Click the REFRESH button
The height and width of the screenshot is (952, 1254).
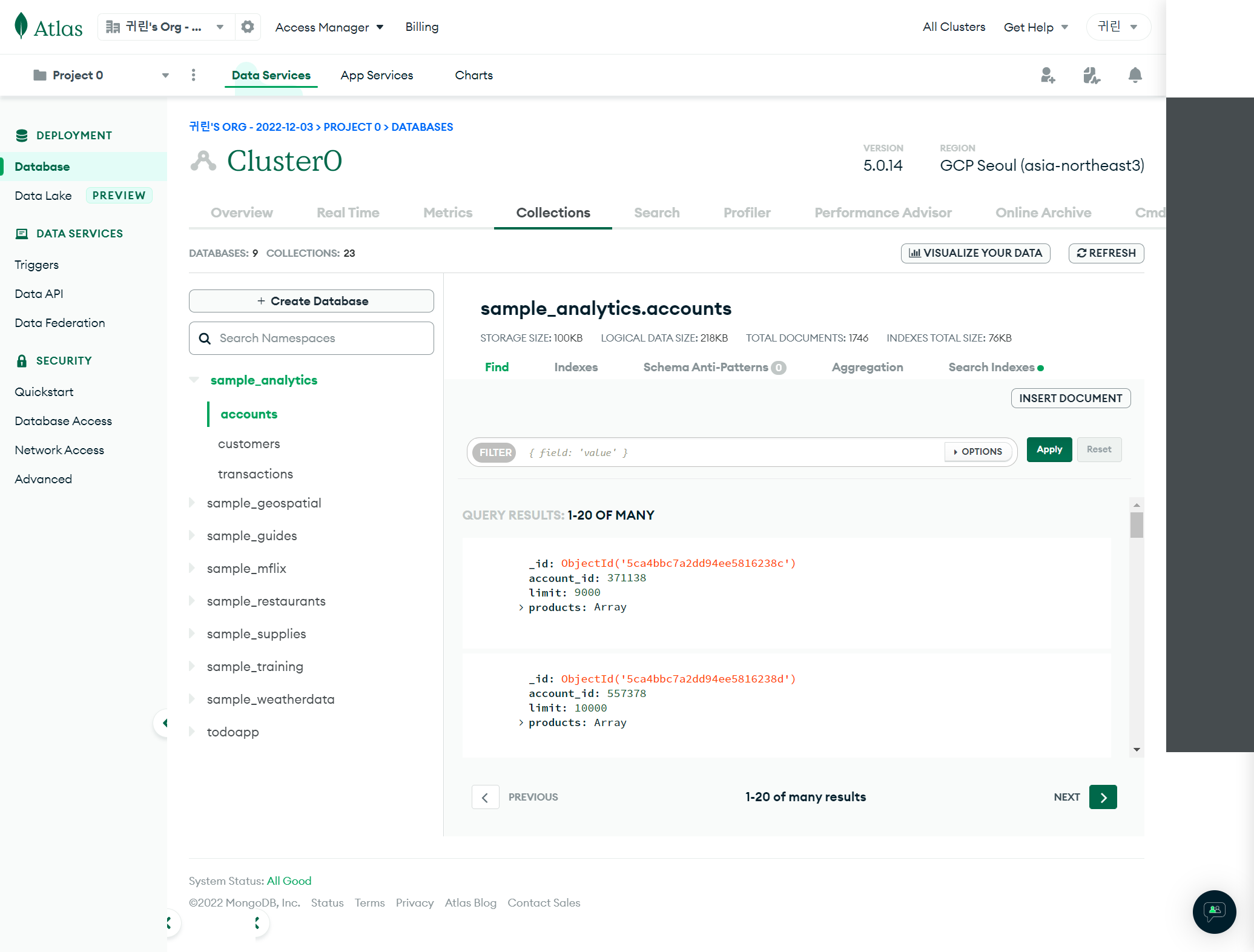pyautogui.click(x=1106, y=253)
